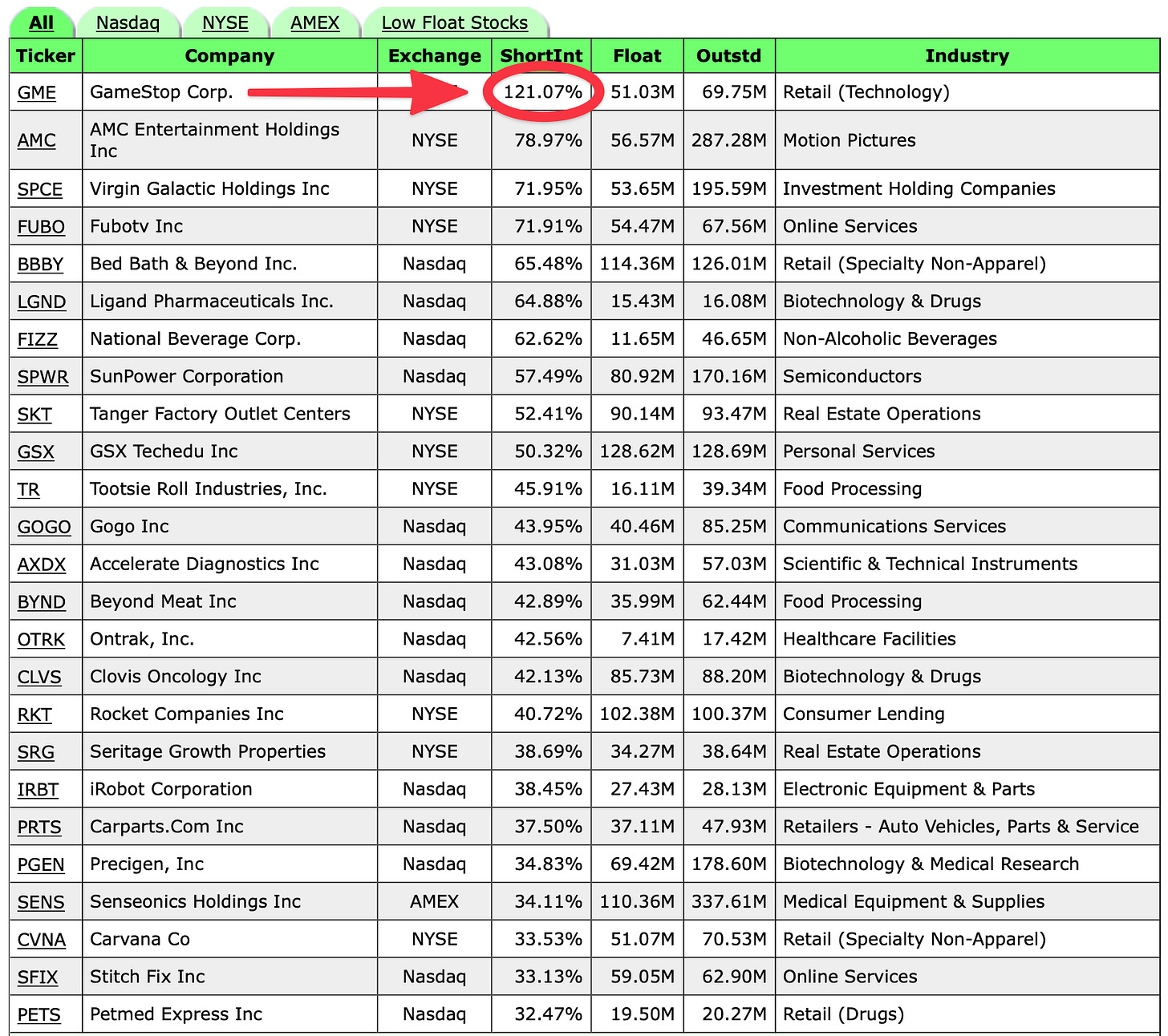Image resolution: width=1168 pixels, height=1036 pixels.
Task: Click the Non-Alcoholic Beverages industry cell
Action: click(x=967, y=340)
